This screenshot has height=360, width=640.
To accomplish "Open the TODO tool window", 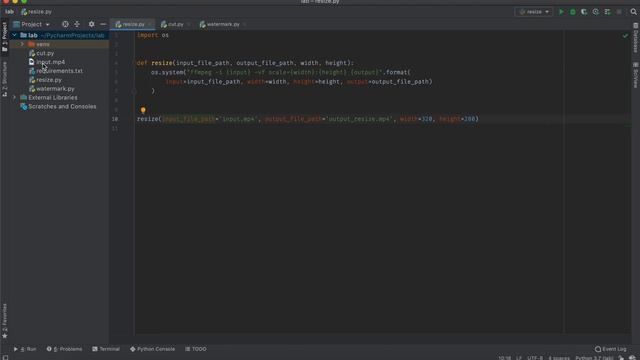I will pos(196,349).
